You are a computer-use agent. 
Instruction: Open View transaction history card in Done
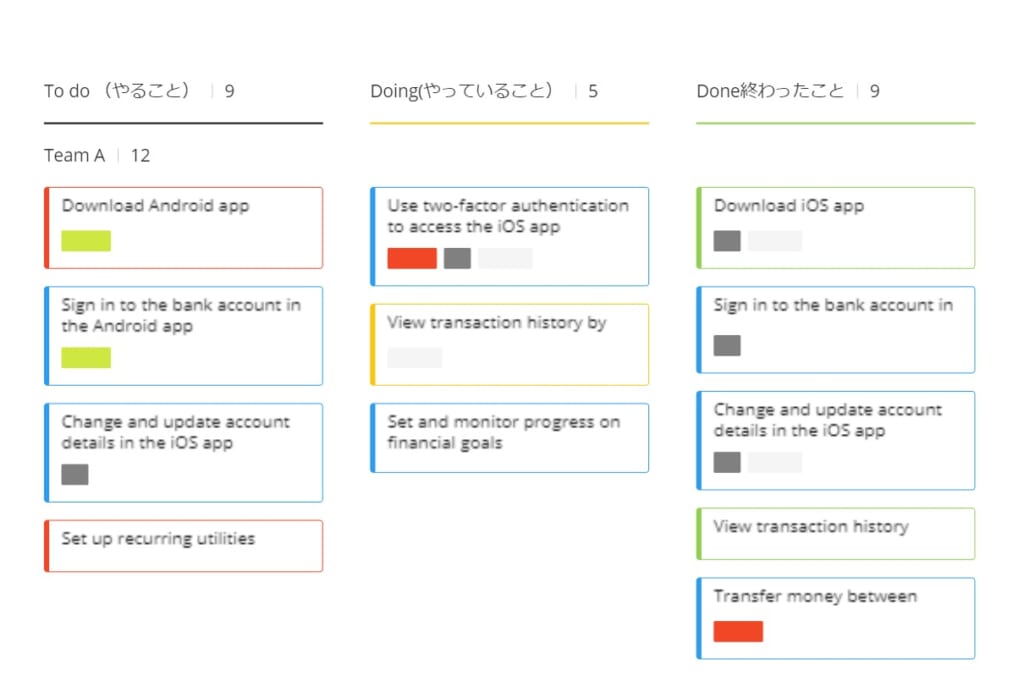click(811, 526)
